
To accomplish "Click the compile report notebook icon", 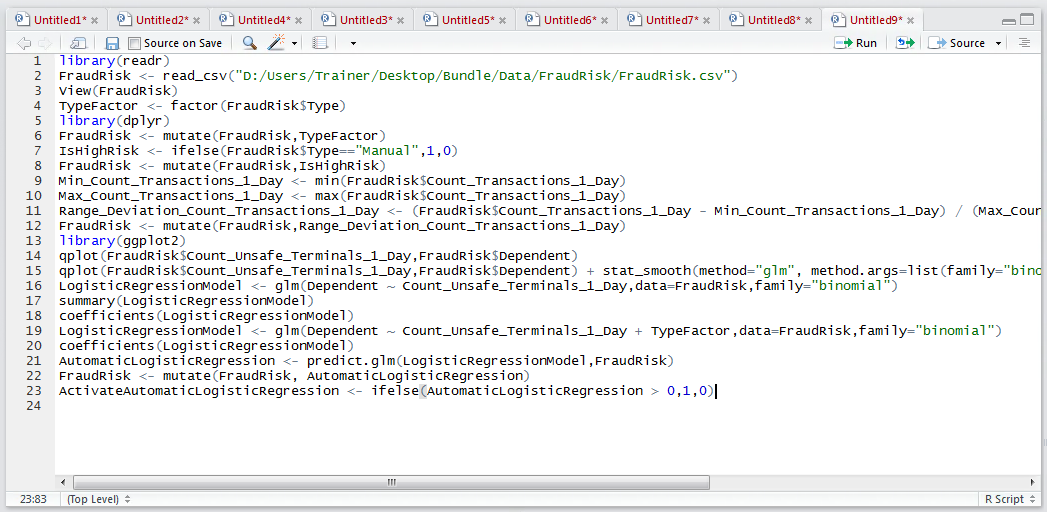I will [x=320, y=43].
